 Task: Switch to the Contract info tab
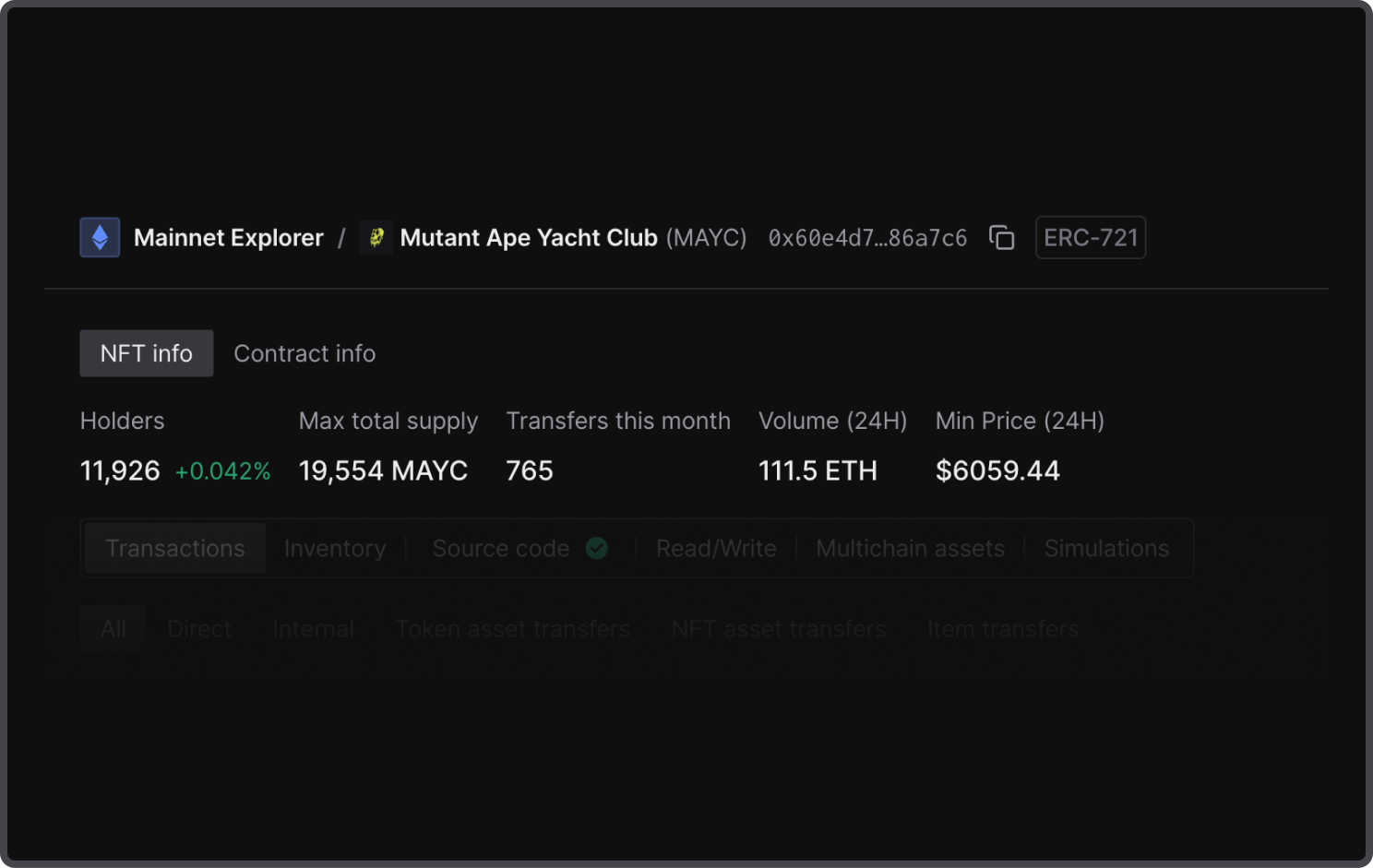304,353
